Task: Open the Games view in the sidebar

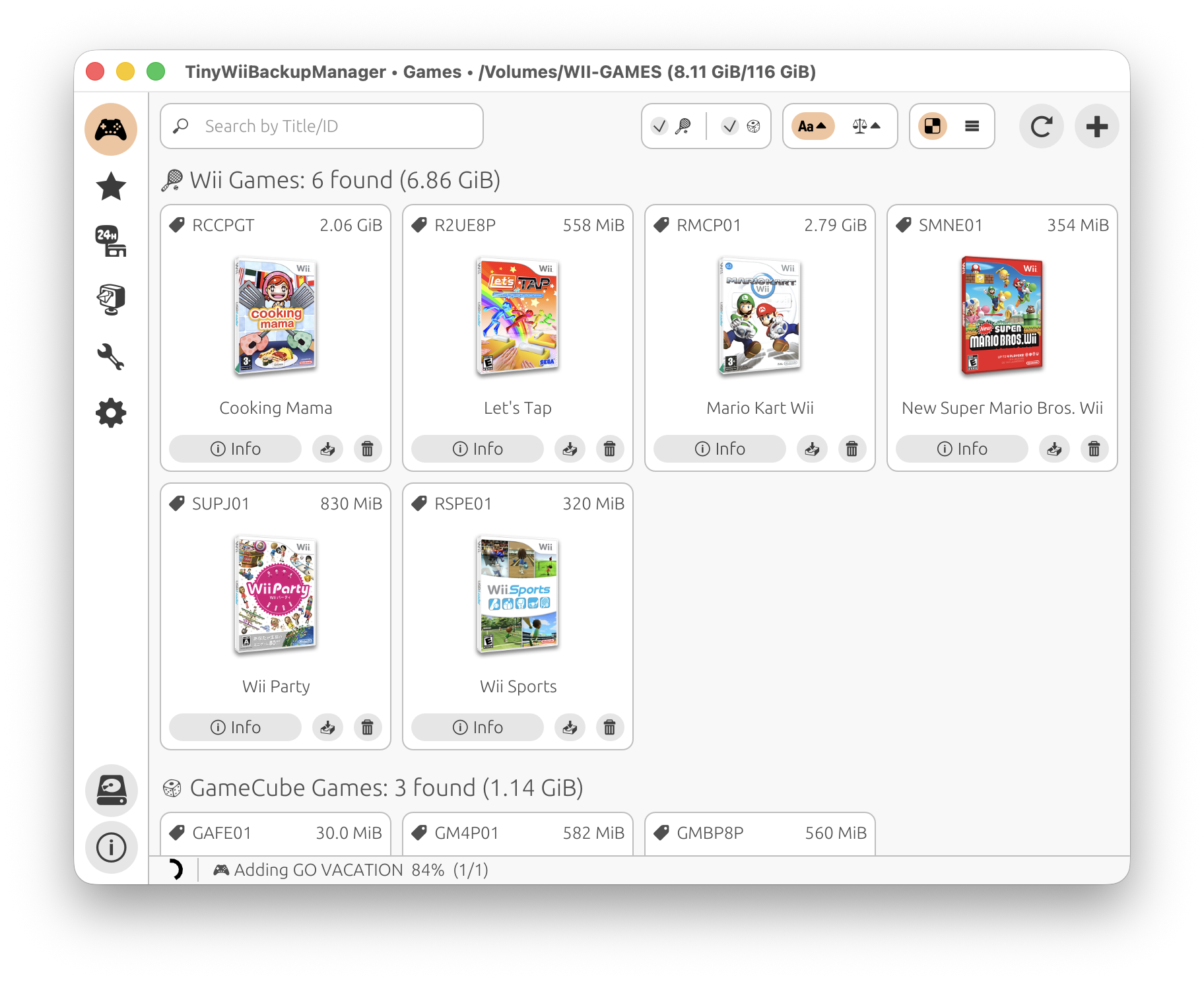Action: pos(111,129)
